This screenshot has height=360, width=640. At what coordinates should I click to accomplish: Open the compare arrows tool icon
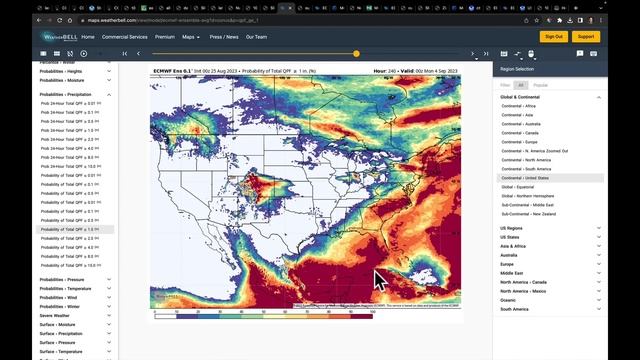coord(518,53)
